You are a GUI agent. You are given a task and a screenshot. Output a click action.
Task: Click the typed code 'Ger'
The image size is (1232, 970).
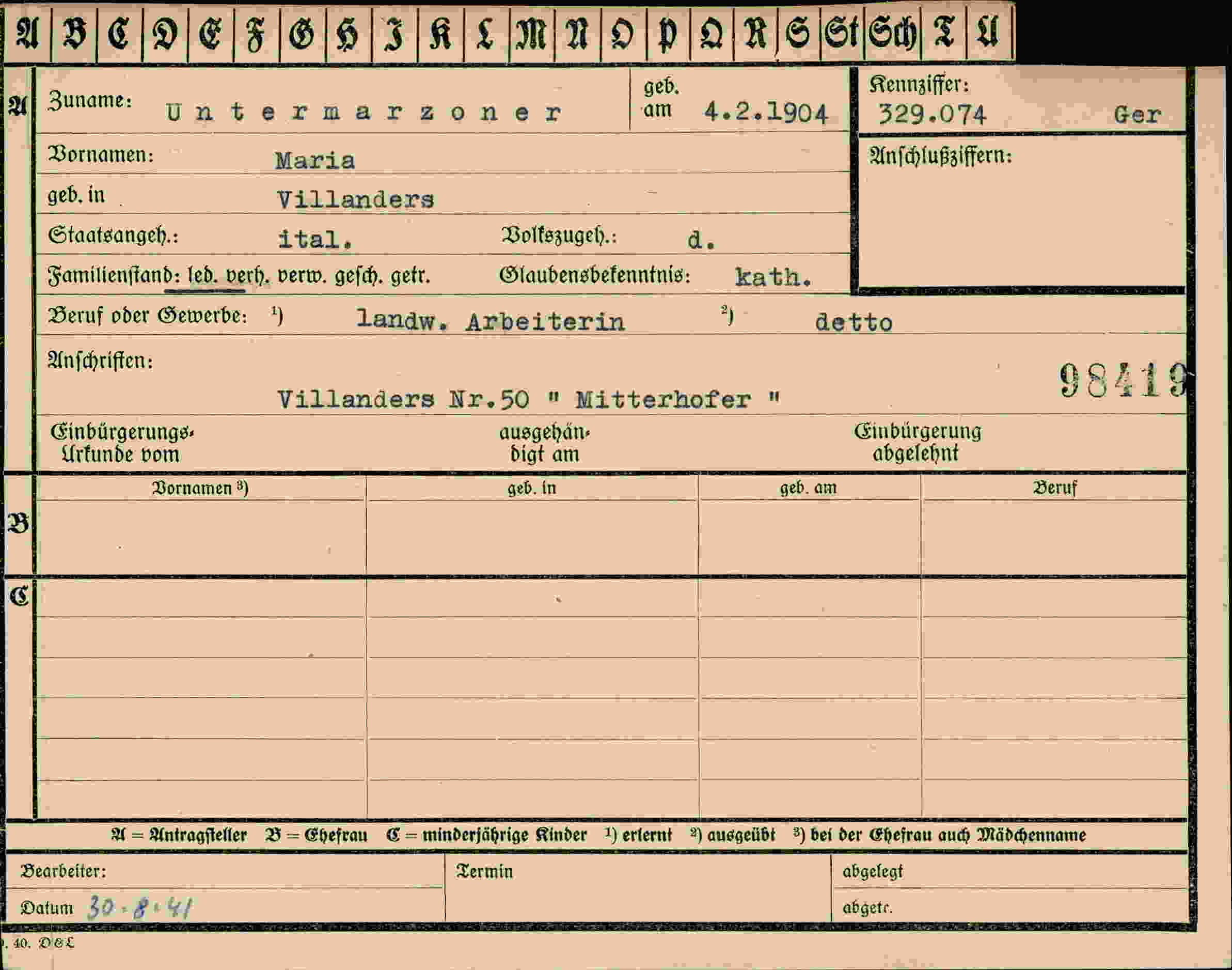[x=1136, y=115]
